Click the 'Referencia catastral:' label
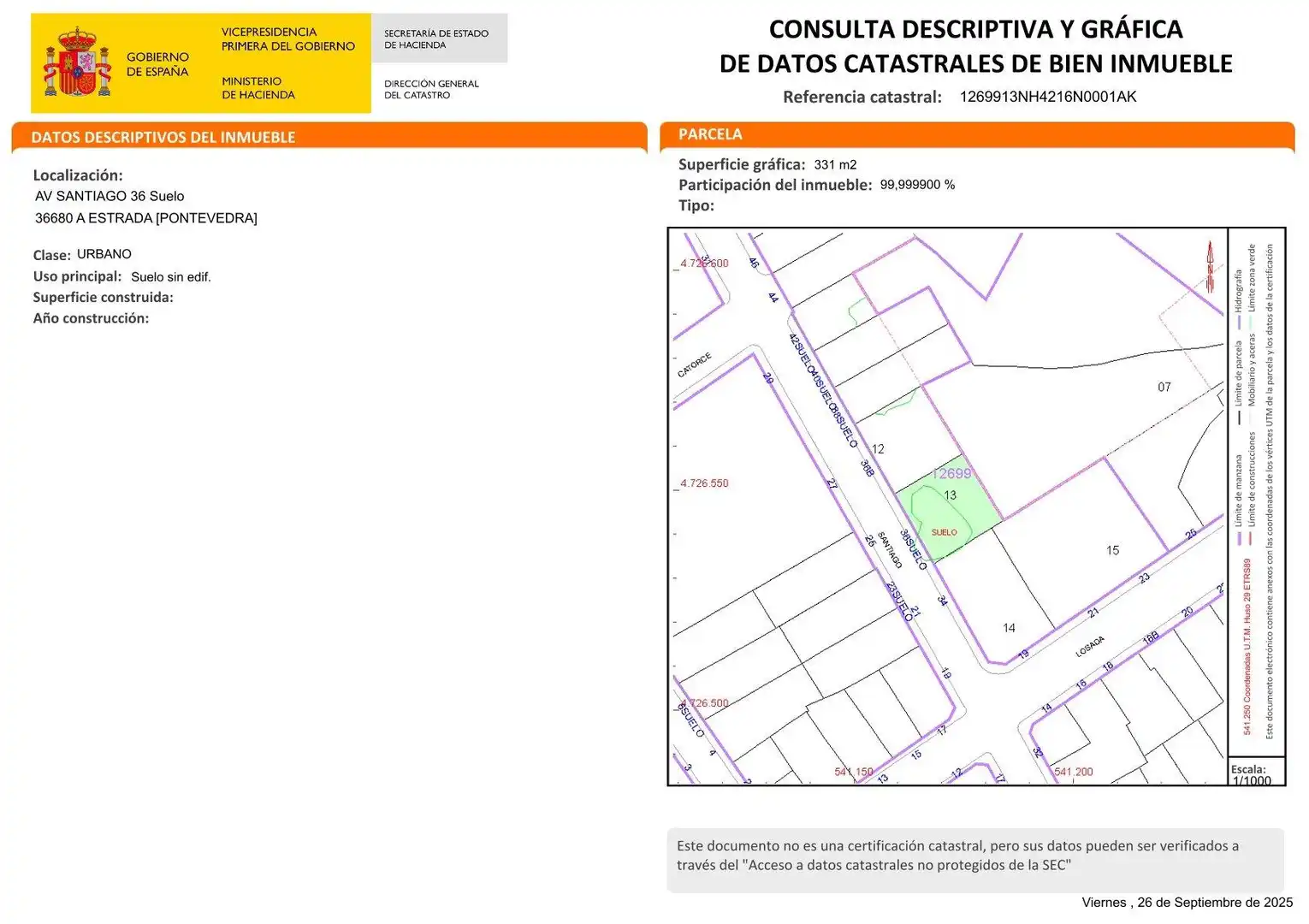This screenshot has width=1309, height=924. tap(862, 97)
